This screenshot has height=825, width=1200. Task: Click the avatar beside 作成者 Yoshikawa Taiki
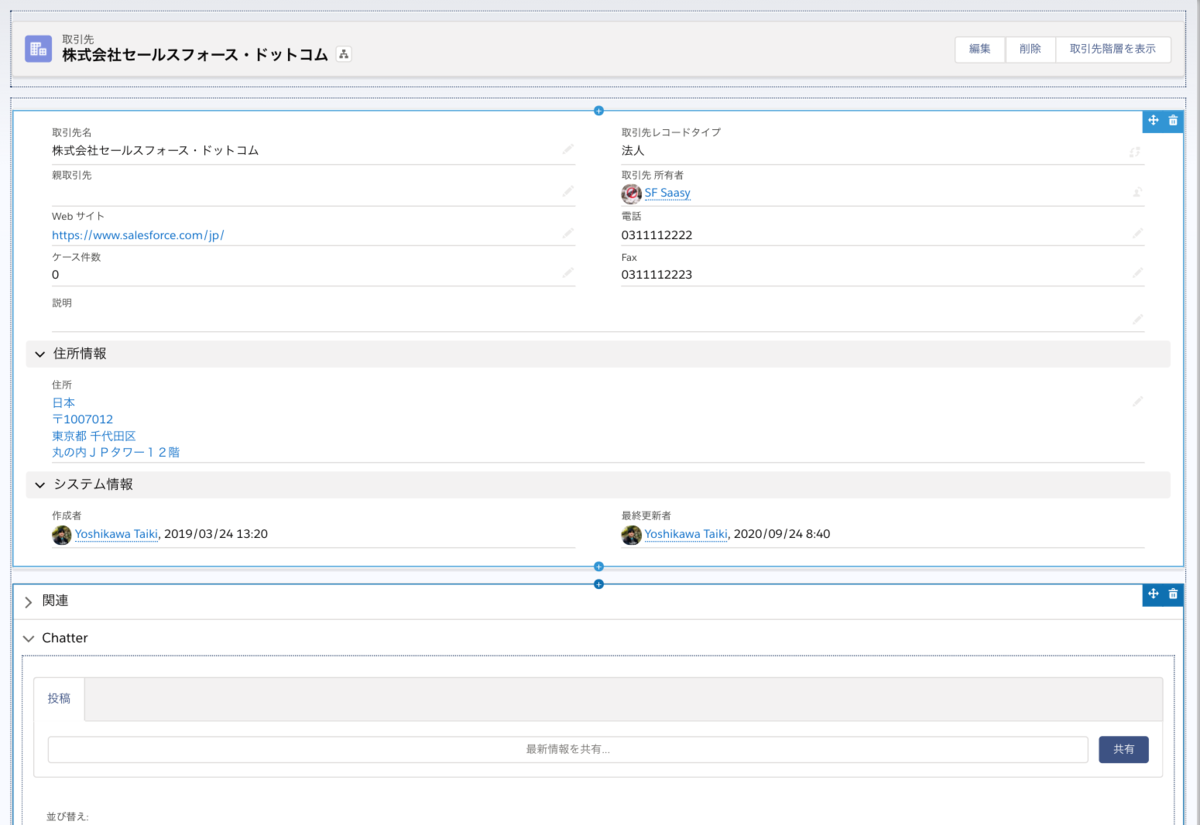click(x=62, y=535)
